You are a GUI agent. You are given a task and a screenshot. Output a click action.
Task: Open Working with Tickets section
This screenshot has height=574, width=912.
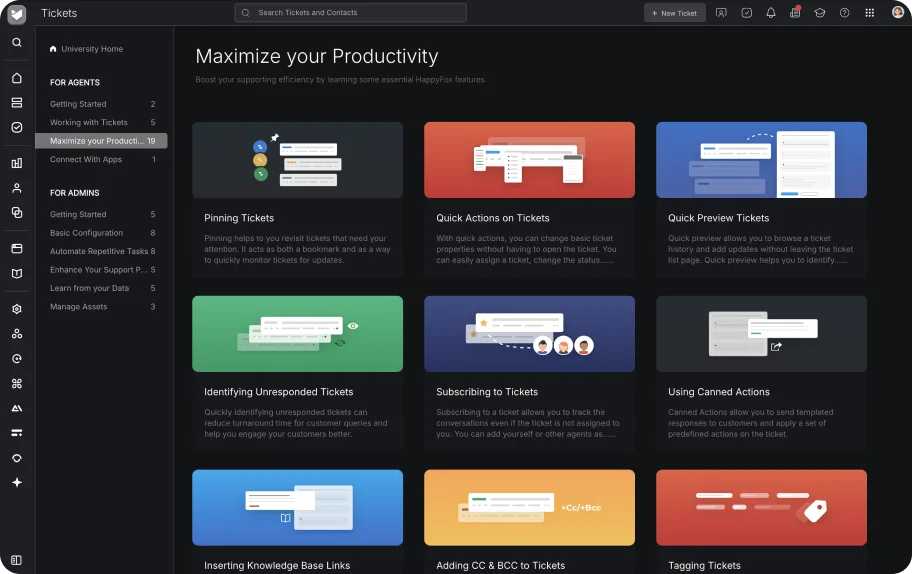101,123
